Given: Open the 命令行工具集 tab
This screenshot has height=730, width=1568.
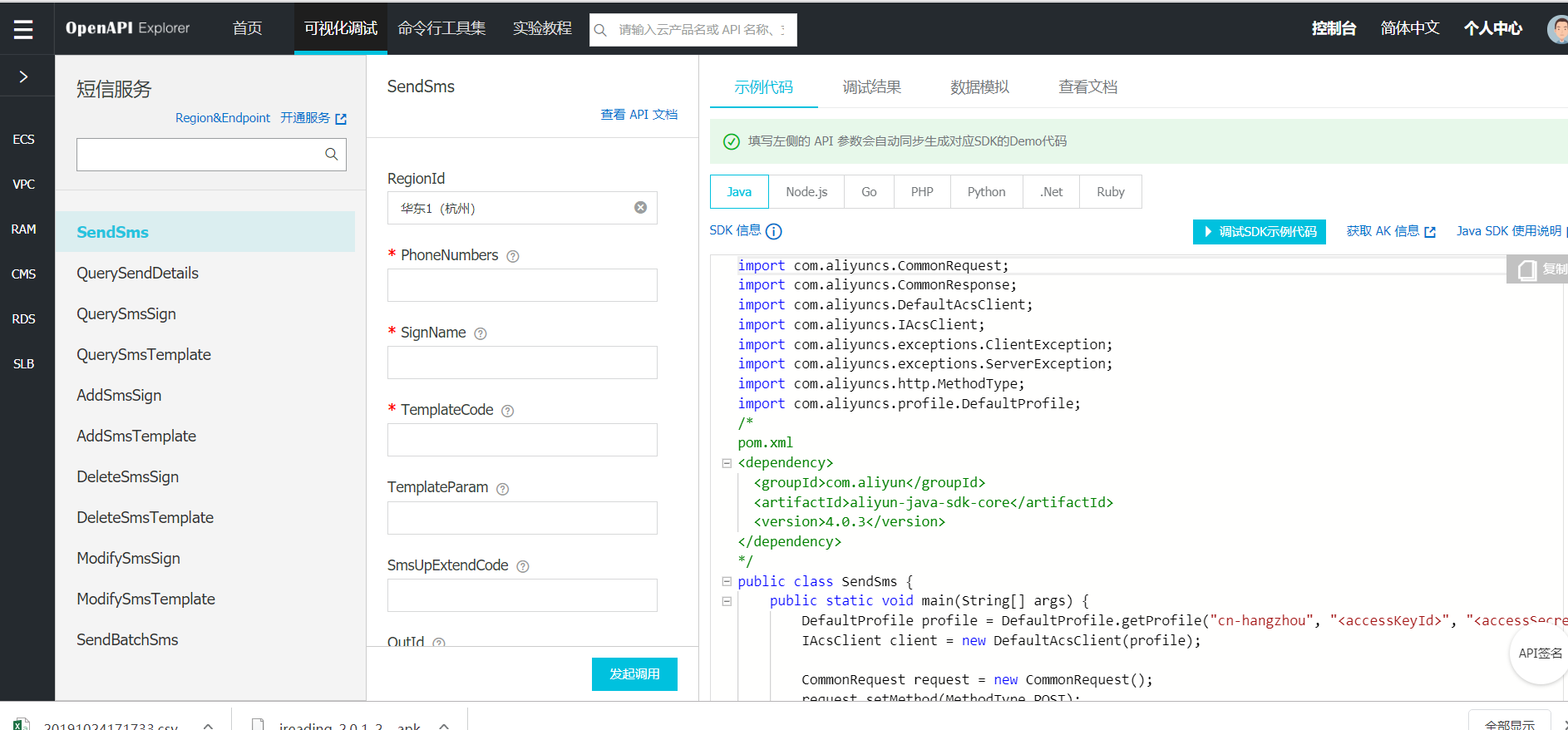Looking at the screenshot, I should [441, 28].
